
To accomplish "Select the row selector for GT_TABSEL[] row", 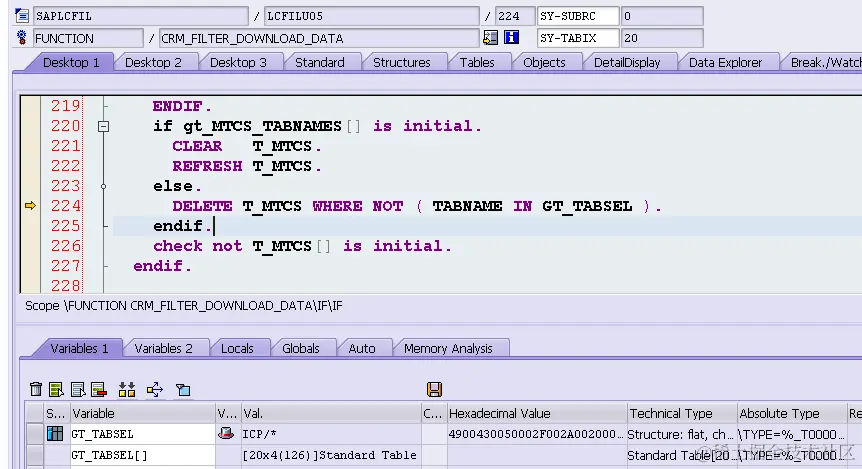I will (35, 455).
